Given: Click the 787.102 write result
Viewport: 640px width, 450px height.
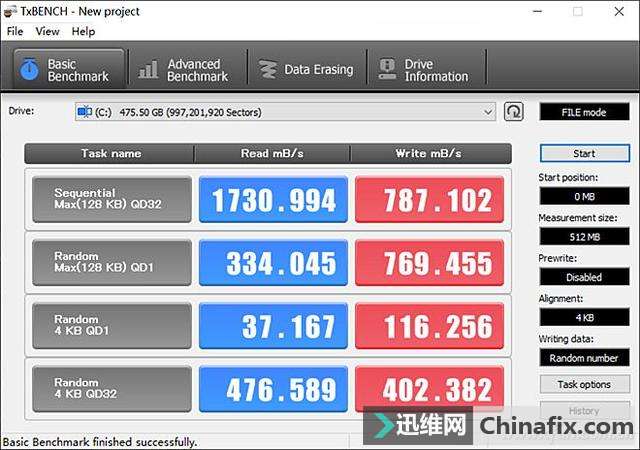Looking at the screenshot, I should coord(429,200).
